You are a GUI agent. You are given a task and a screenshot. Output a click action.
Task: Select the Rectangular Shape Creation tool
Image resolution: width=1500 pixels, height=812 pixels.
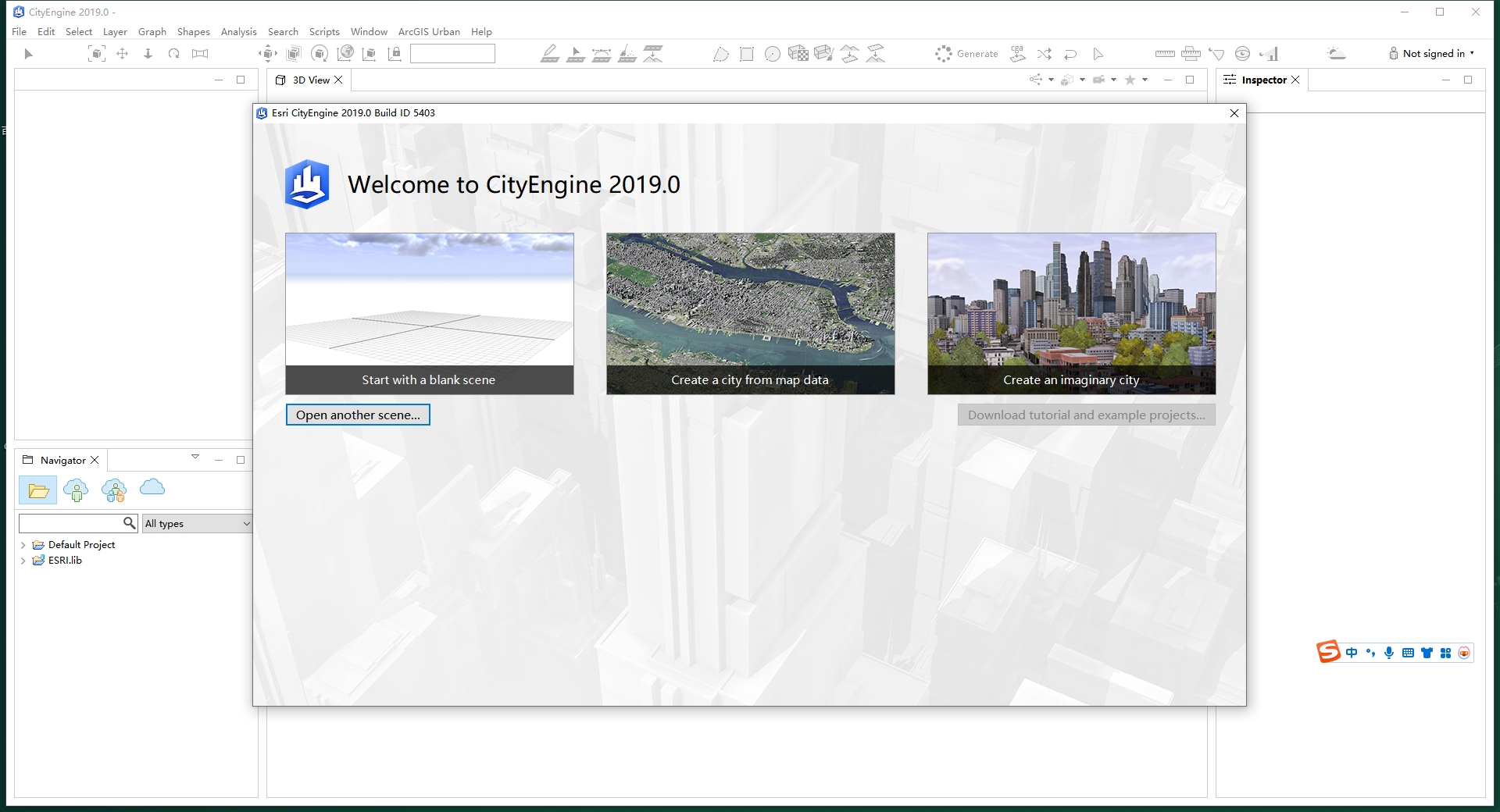pyautogui.click(x=747, y=54)
